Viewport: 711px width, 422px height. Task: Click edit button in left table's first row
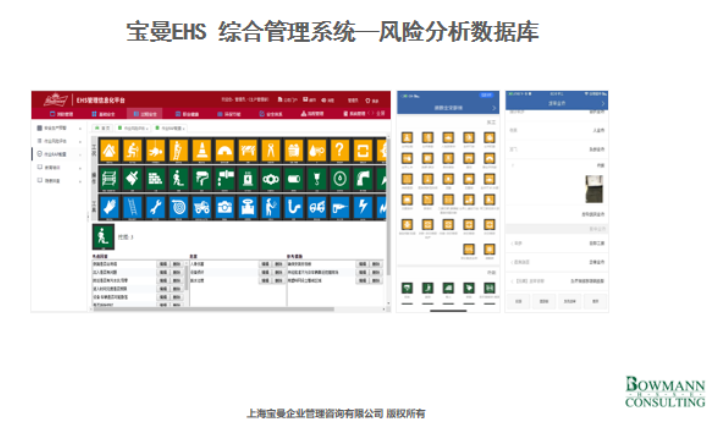[163, 264]
